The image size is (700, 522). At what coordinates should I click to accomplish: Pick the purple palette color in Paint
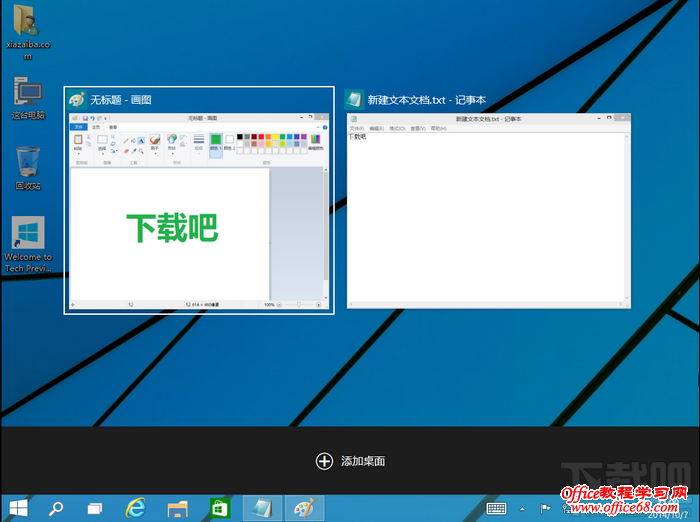click(x=304, y=137)
